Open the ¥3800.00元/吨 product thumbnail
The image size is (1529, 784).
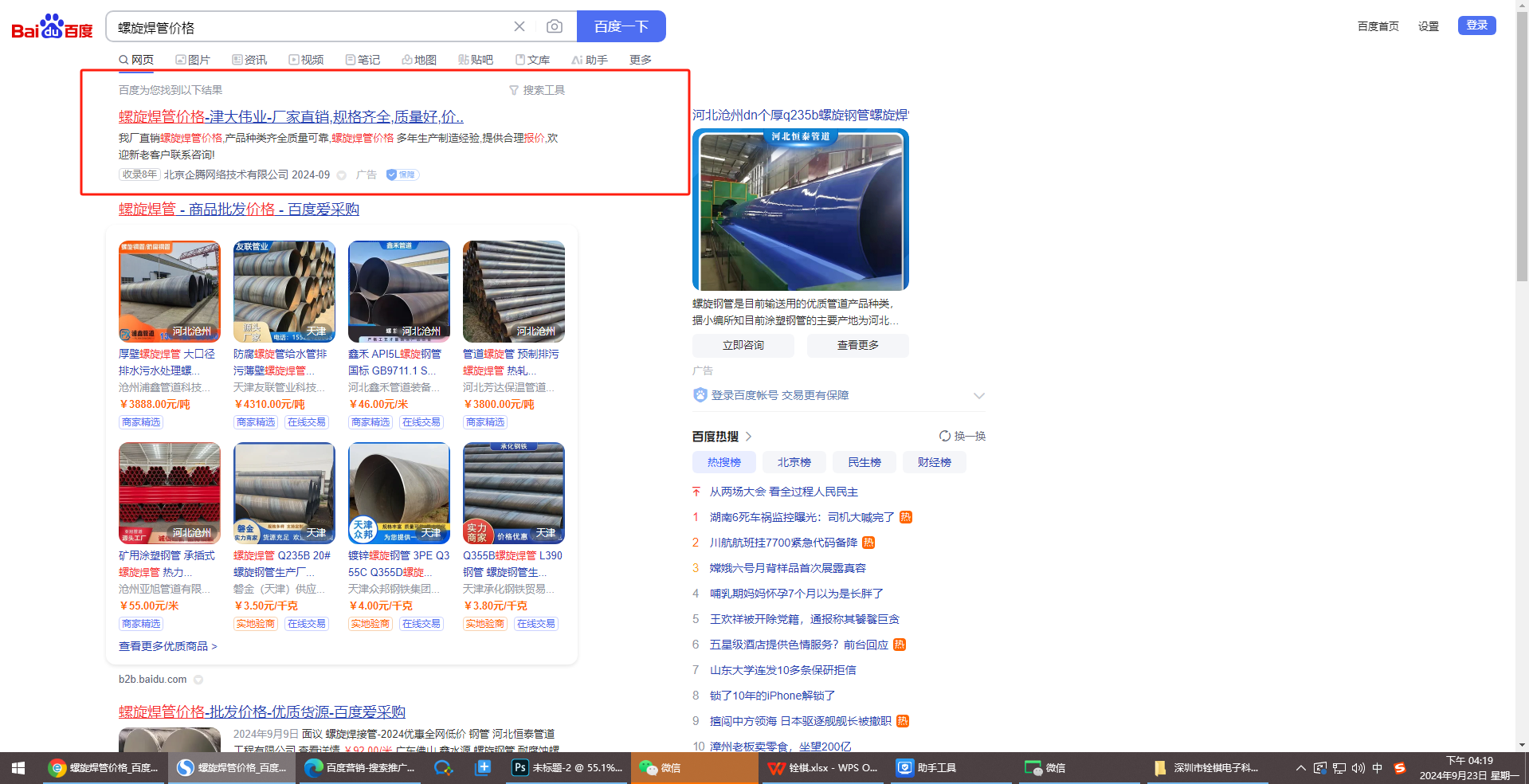point(514,292)
